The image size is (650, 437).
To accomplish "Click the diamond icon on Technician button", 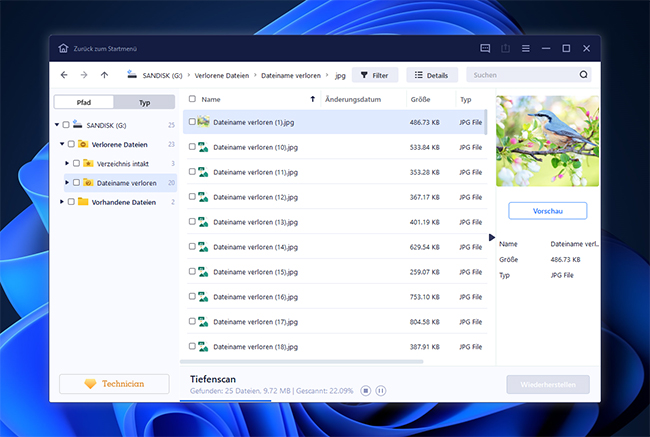I will tap(90, 384).
